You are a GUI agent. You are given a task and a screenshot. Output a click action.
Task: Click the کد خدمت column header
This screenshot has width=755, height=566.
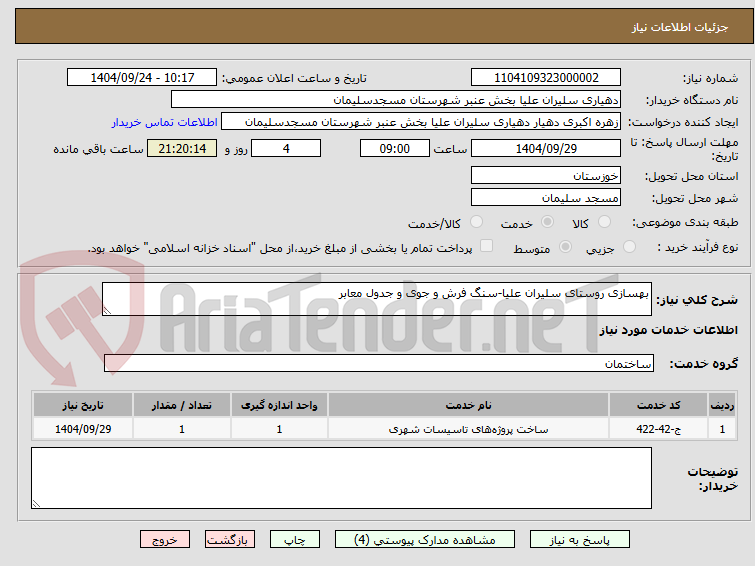click(x=658, y=405)
